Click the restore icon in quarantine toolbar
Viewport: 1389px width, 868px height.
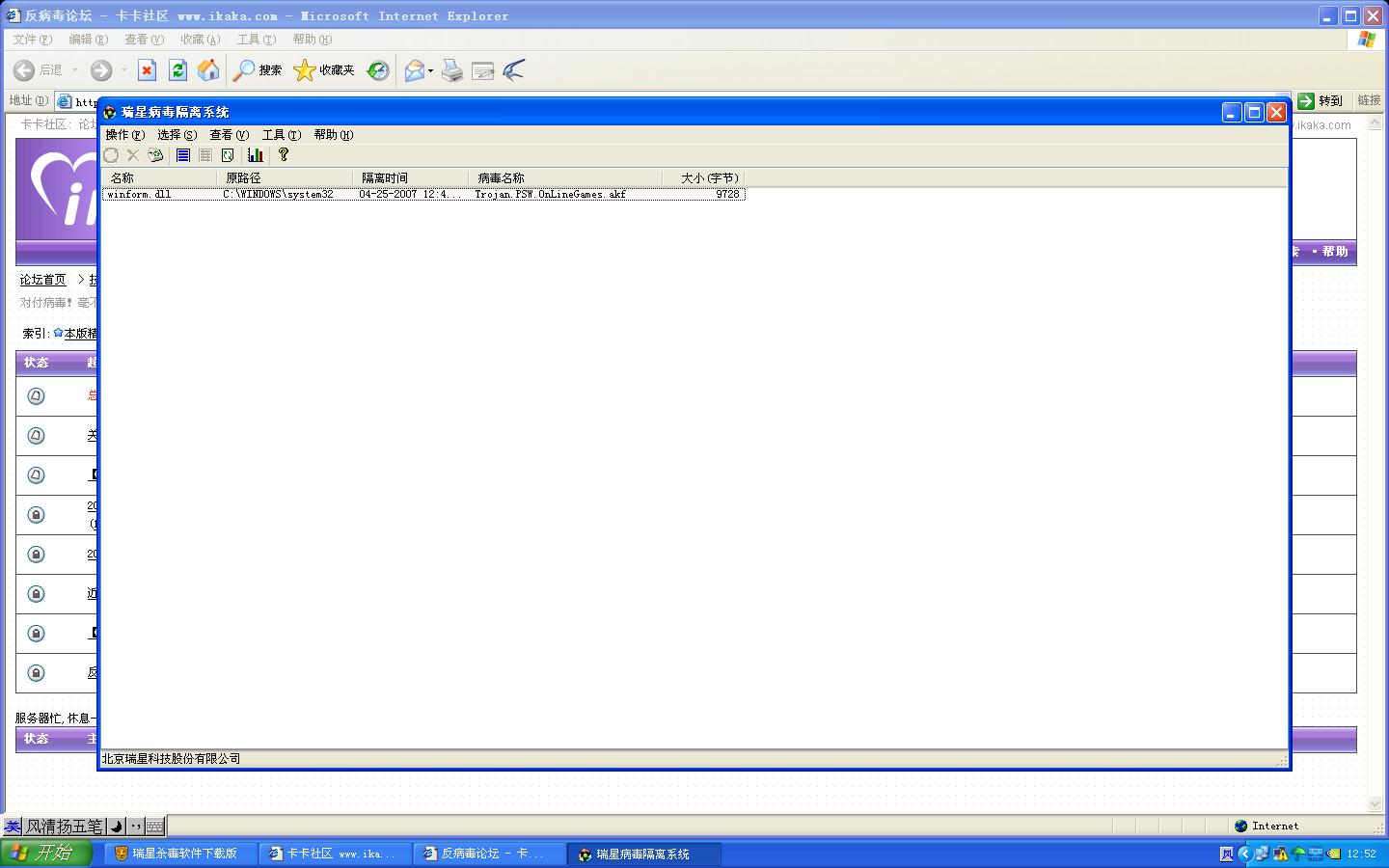[x=111, y=155]
